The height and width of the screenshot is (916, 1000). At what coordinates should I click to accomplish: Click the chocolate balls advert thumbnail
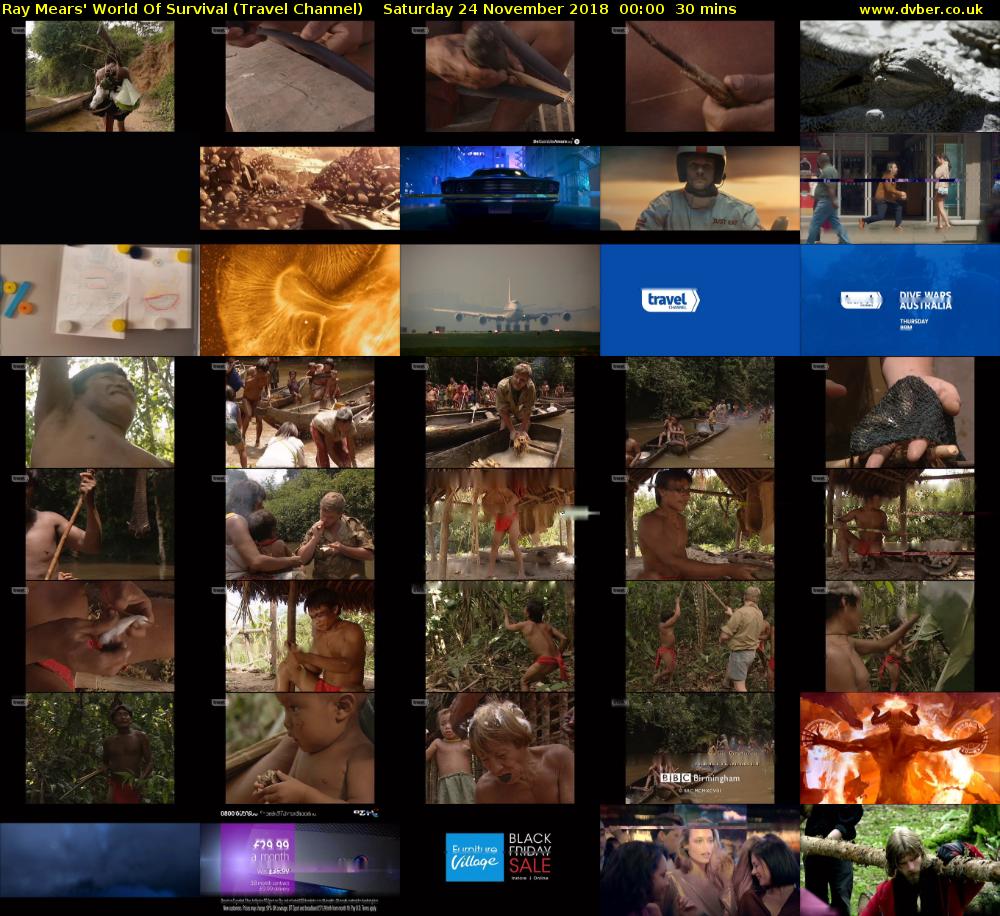coord(300,188)
